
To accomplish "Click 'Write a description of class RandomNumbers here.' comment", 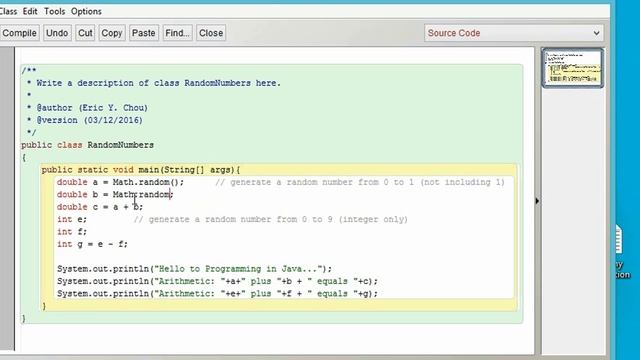I will (158, 83).
